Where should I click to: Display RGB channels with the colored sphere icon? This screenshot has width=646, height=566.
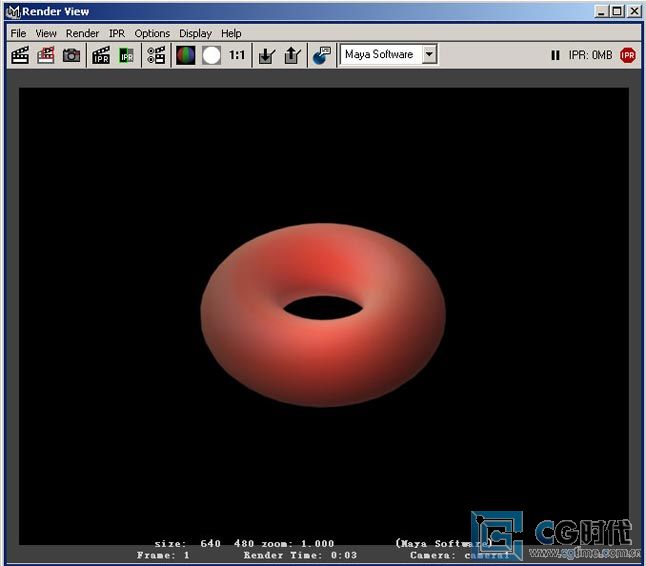(x=186, y=55)
